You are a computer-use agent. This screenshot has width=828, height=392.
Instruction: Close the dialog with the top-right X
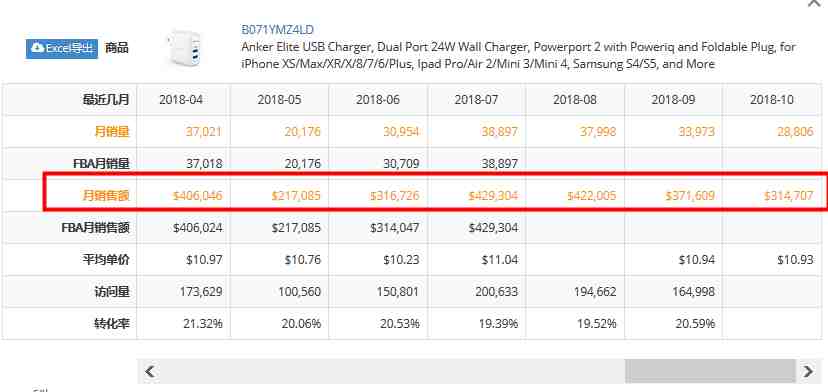tap(814, 3)
